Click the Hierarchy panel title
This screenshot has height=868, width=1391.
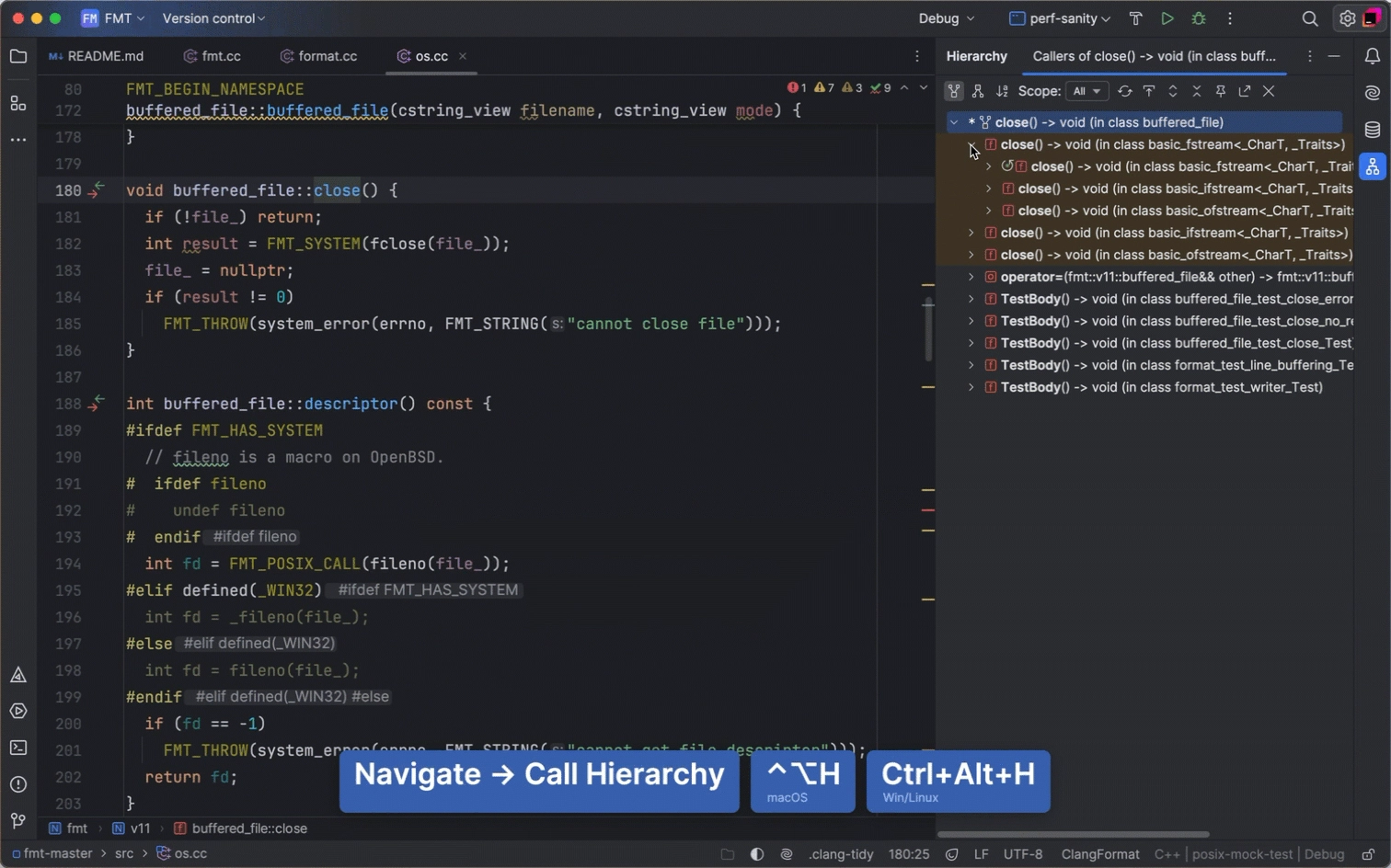[976, 56]
